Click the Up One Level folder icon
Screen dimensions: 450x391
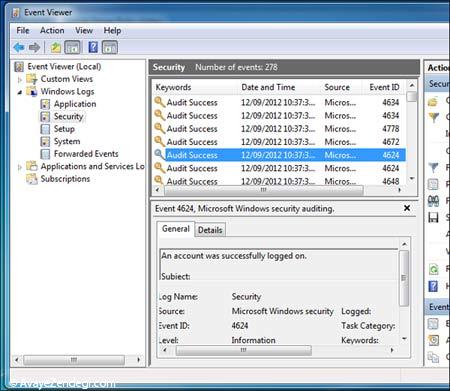[56, 48]
